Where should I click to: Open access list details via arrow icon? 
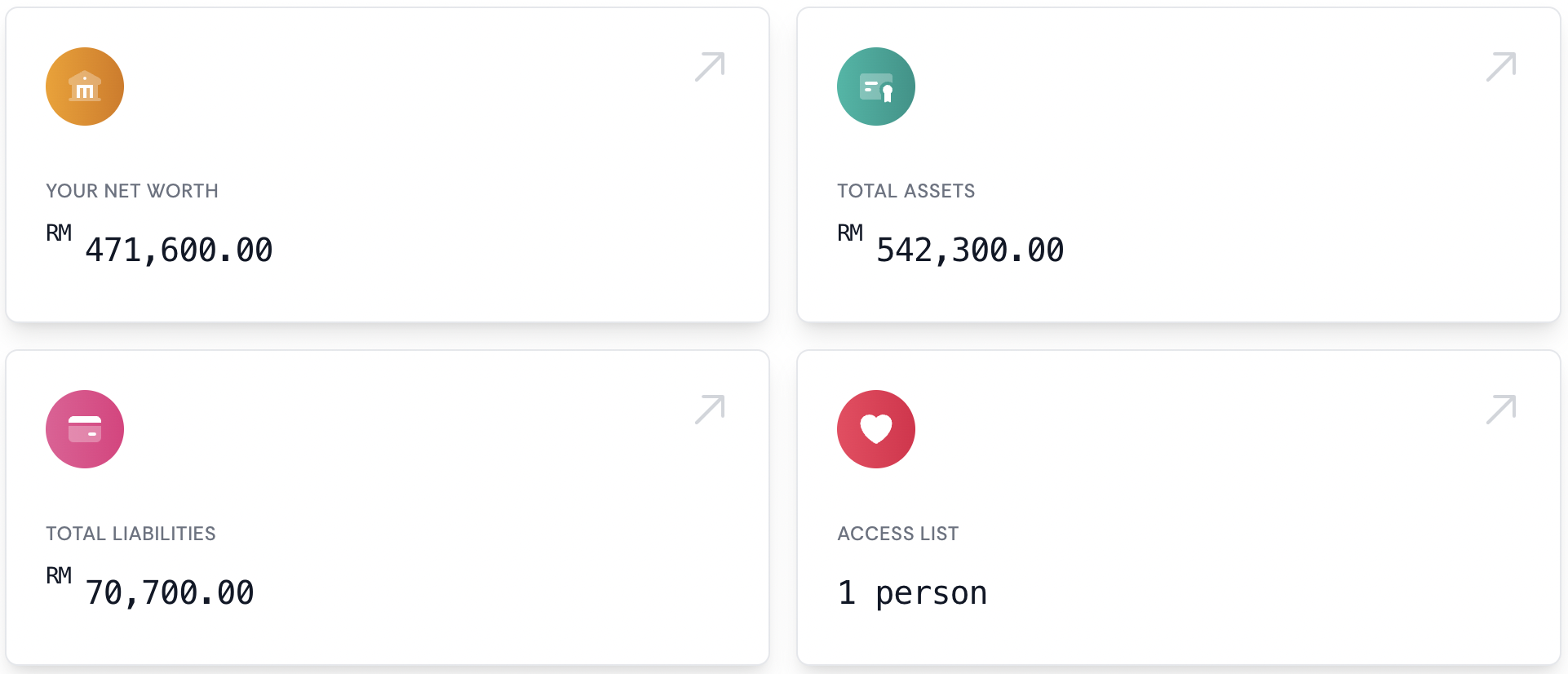1501,410
